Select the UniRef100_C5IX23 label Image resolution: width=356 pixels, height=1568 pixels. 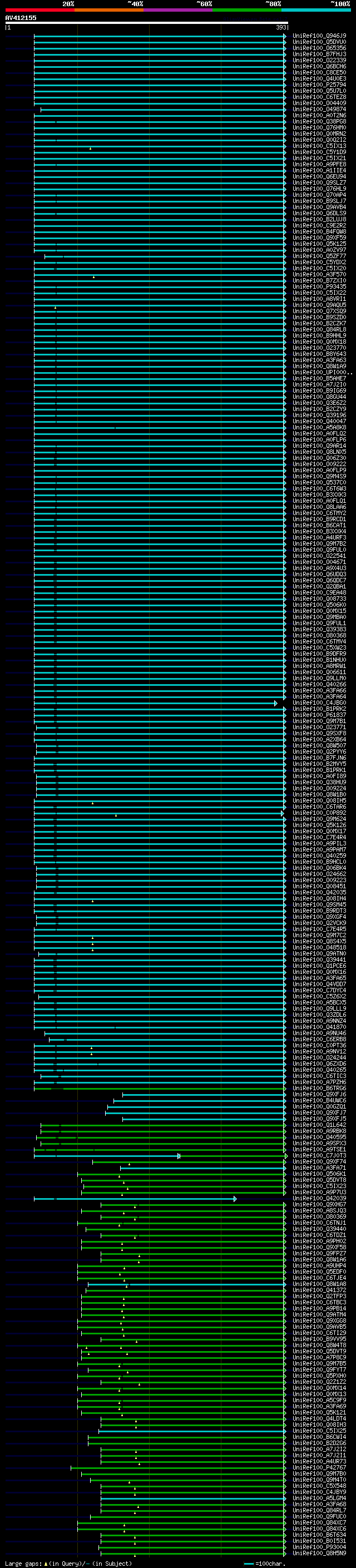(319, 1186)
